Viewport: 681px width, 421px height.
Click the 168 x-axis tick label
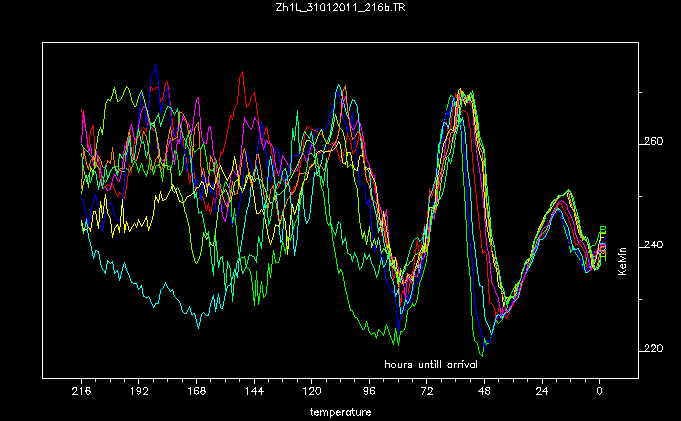coord(196,394)
